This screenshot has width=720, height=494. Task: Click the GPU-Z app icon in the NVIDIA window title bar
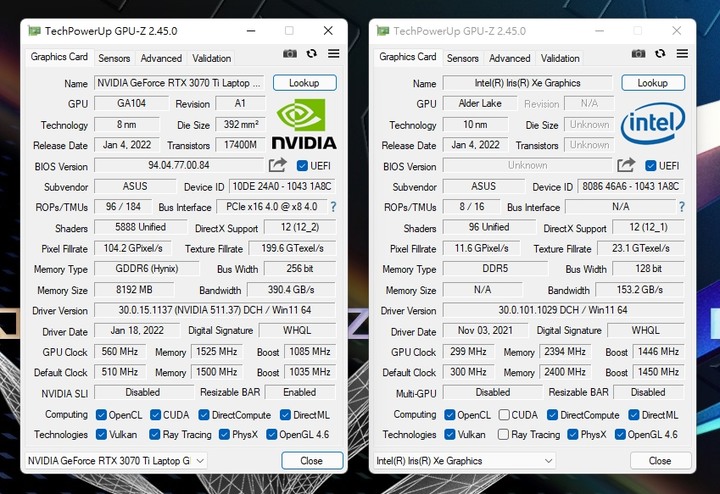(x=34, y=31)
